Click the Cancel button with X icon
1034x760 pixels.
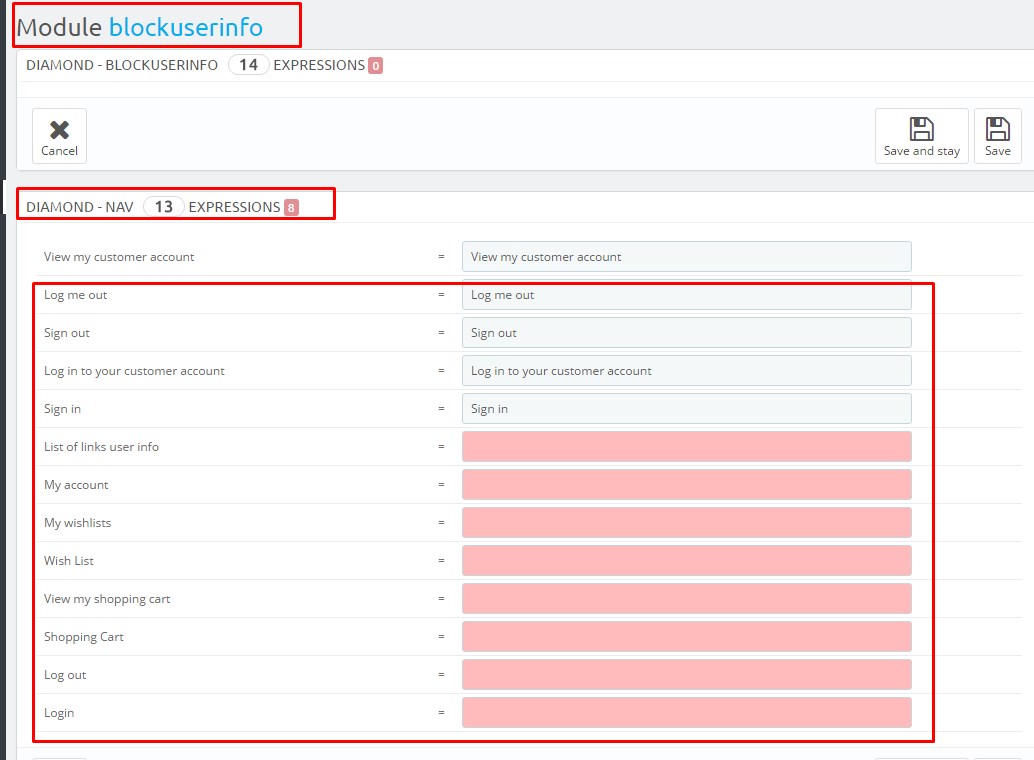(59, 136)
